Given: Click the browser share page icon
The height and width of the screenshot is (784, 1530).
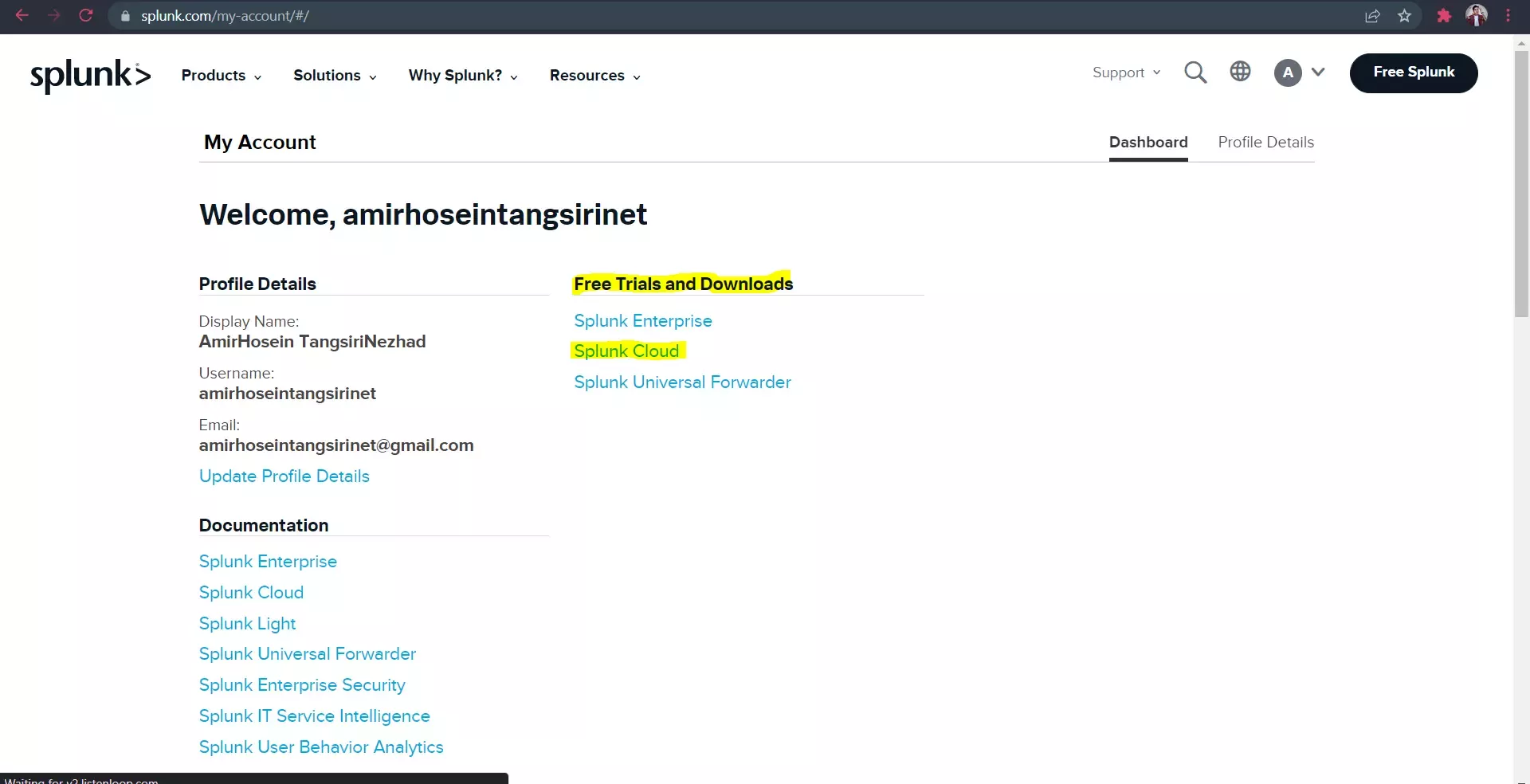Looking at the screenshot, I should [1372, 16].
